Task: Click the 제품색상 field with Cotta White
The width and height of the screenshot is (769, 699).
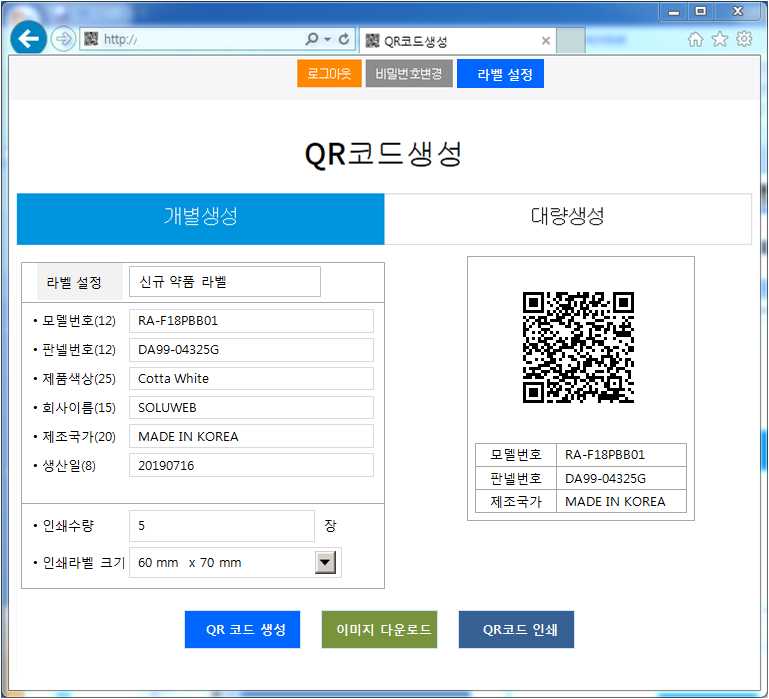Action: tap(251, 379)
